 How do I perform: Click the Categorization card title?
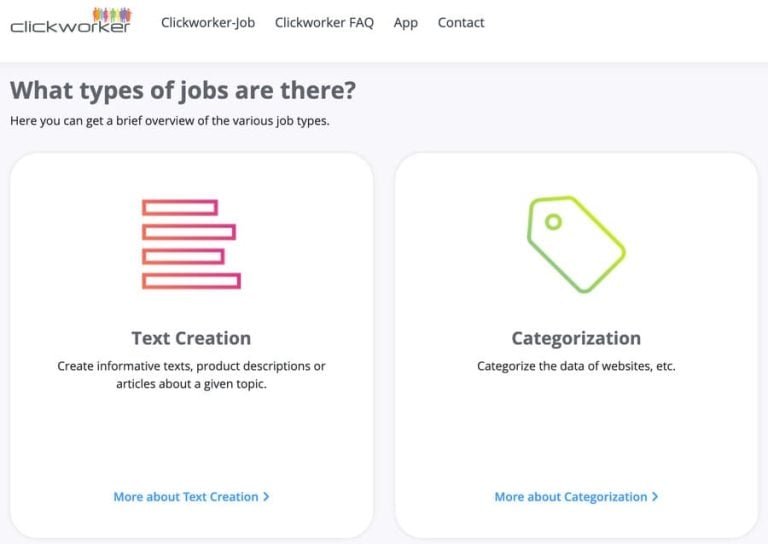tap(576, 338)
